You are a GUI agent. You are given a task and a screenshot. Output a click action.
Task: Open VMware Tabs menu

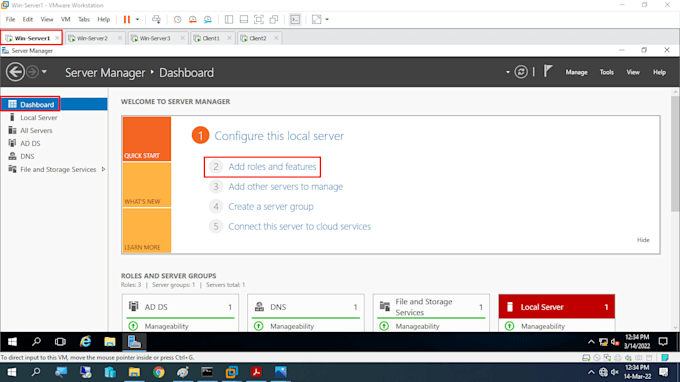pos(84,20)
